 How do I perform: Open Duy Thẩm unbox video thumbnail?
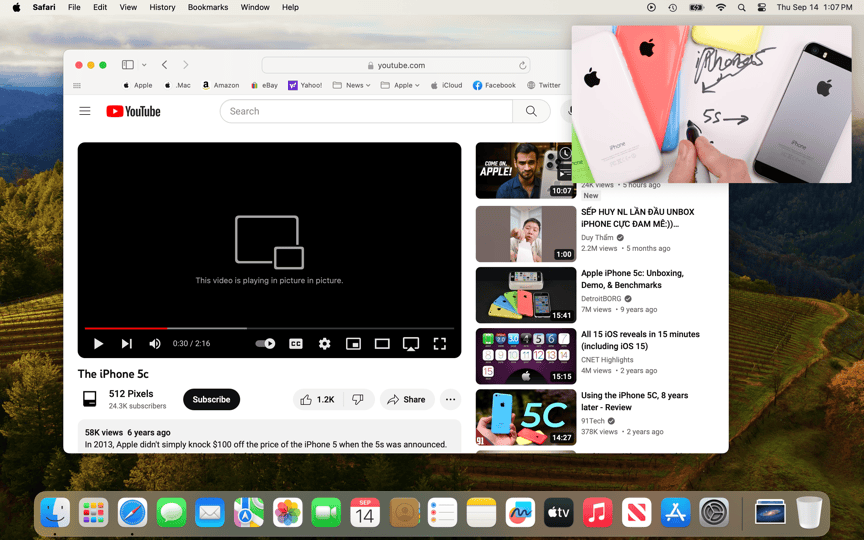click(526, 234)
